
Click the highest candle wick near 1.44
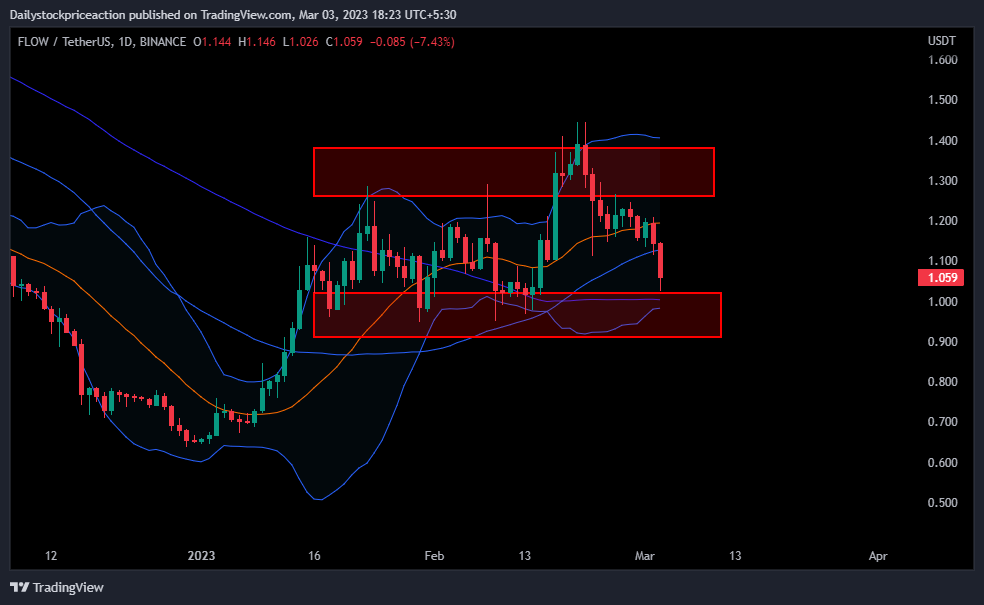[x=577, y=135]
